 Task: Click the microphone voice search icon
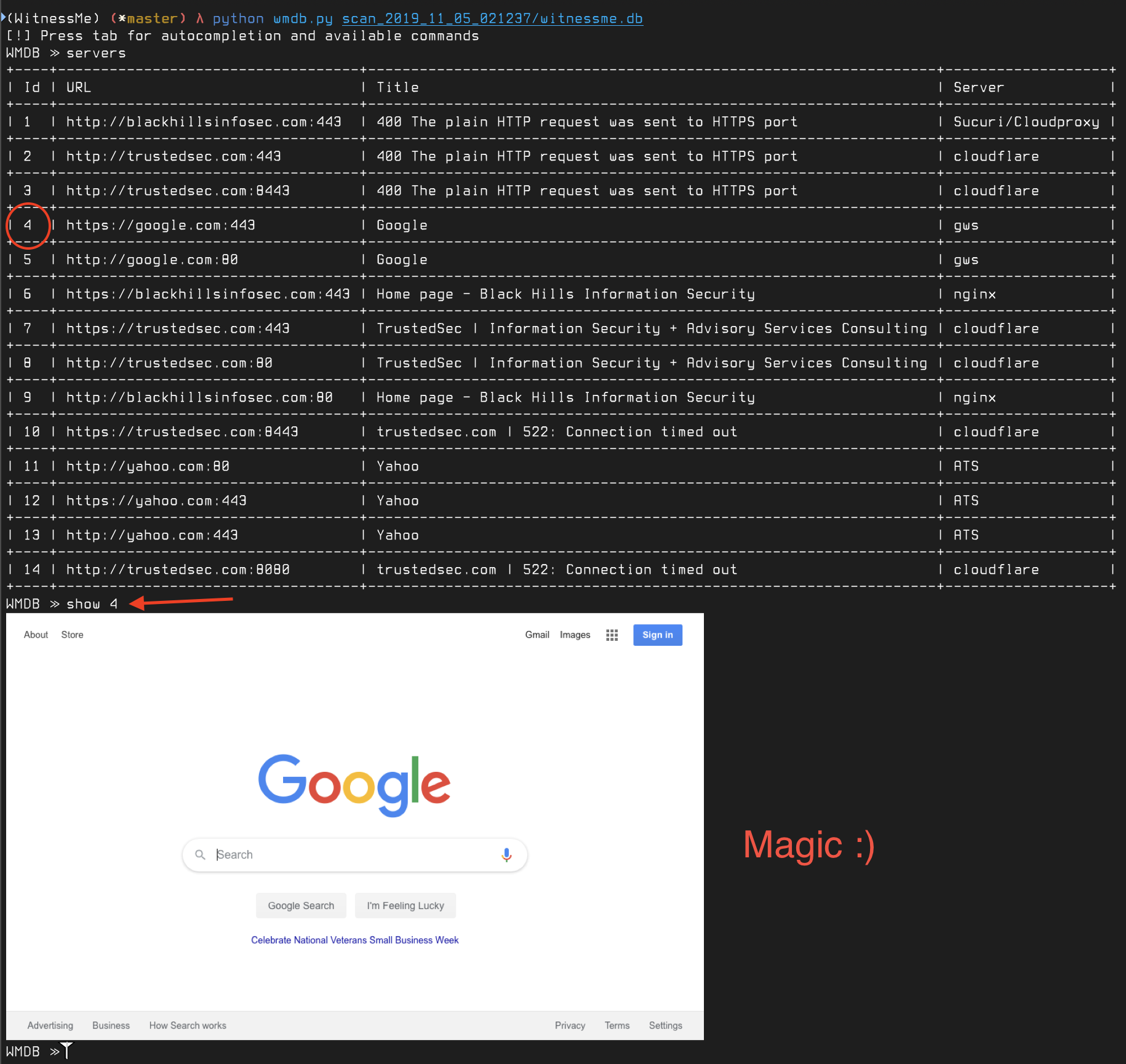[x=506, y=854]
